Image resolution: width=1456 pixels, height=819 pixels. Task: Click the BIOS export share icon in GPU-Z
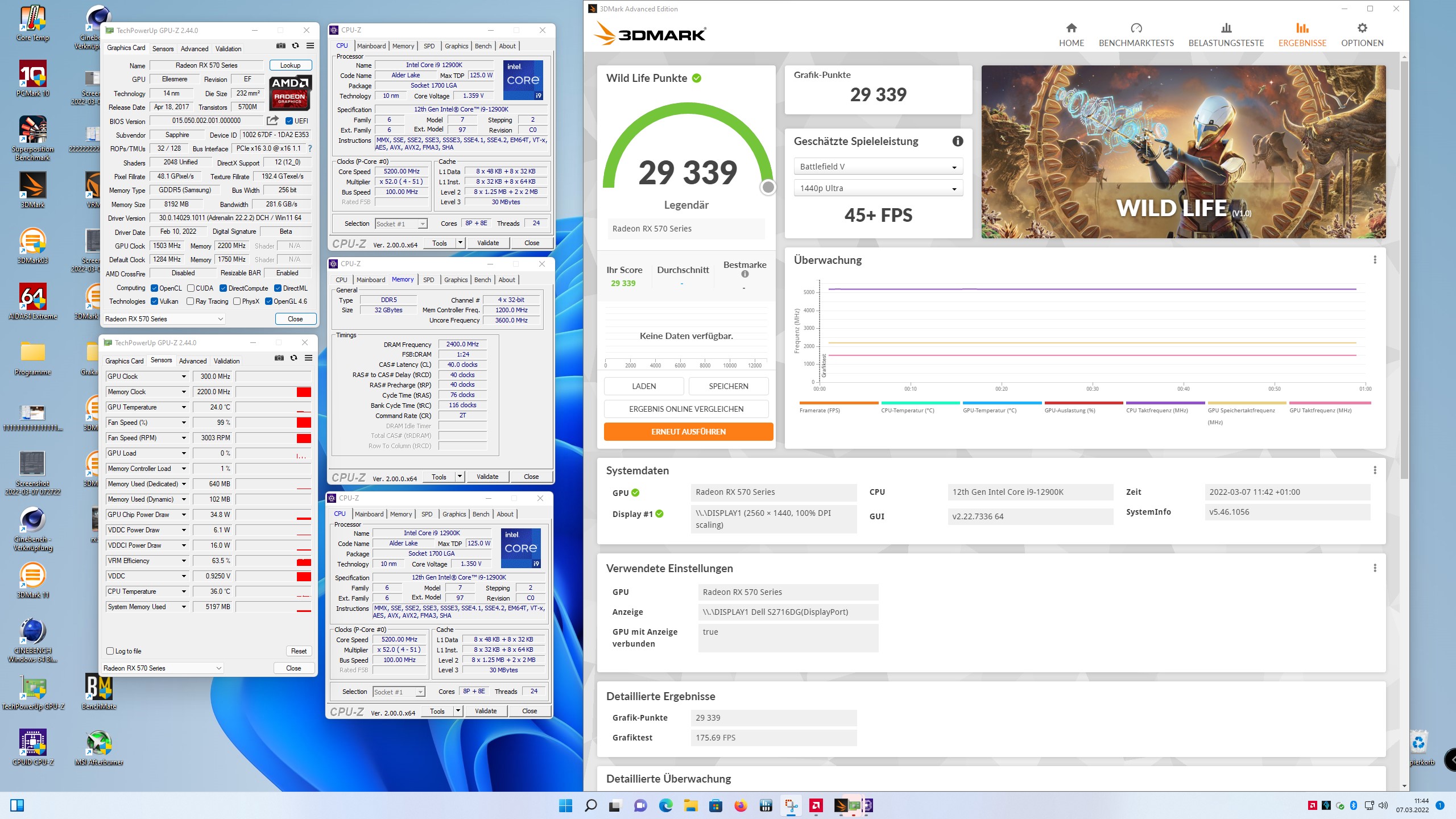(x=272, y=121)
